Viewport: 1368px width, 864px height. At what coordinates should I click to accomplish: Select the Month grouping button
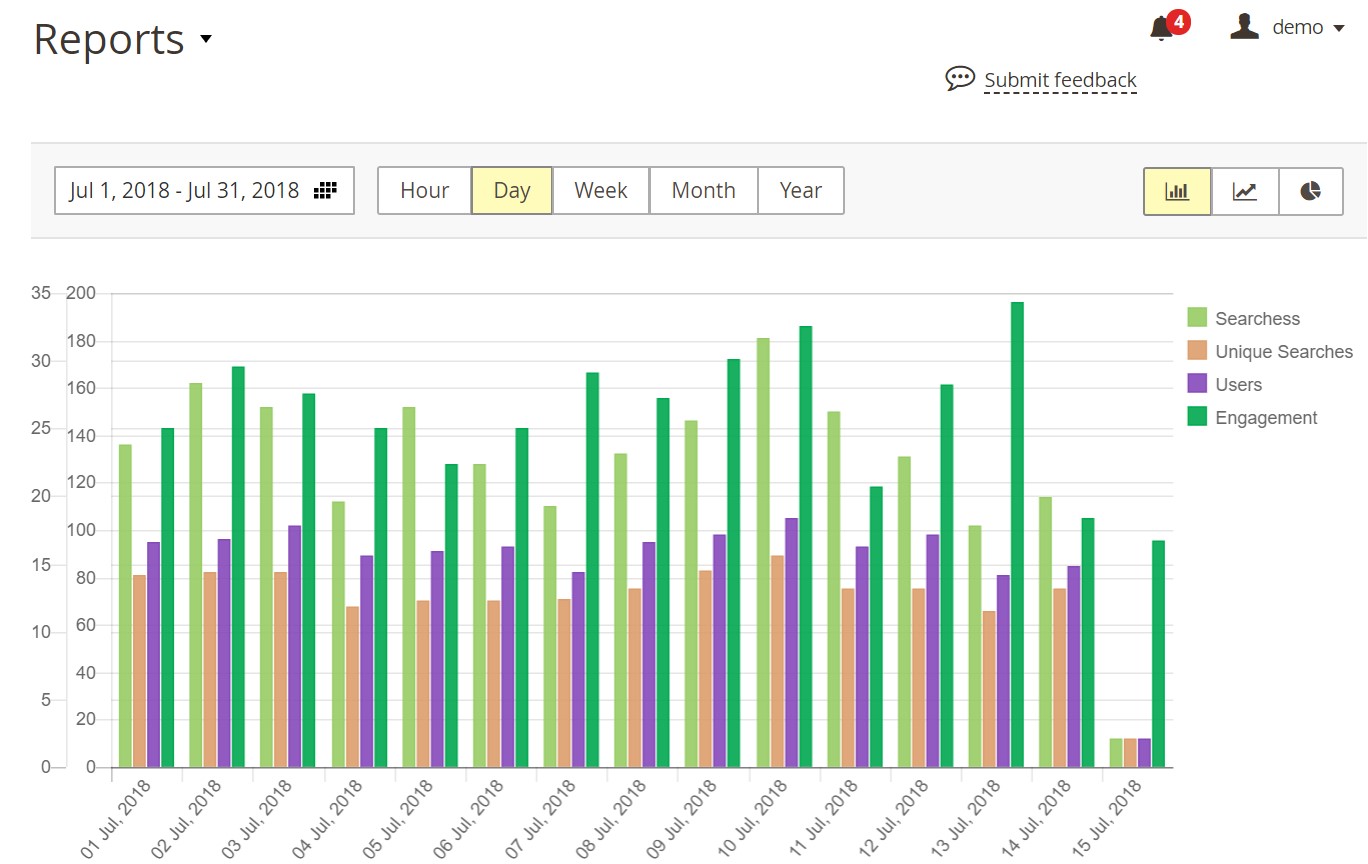point(703,191)
